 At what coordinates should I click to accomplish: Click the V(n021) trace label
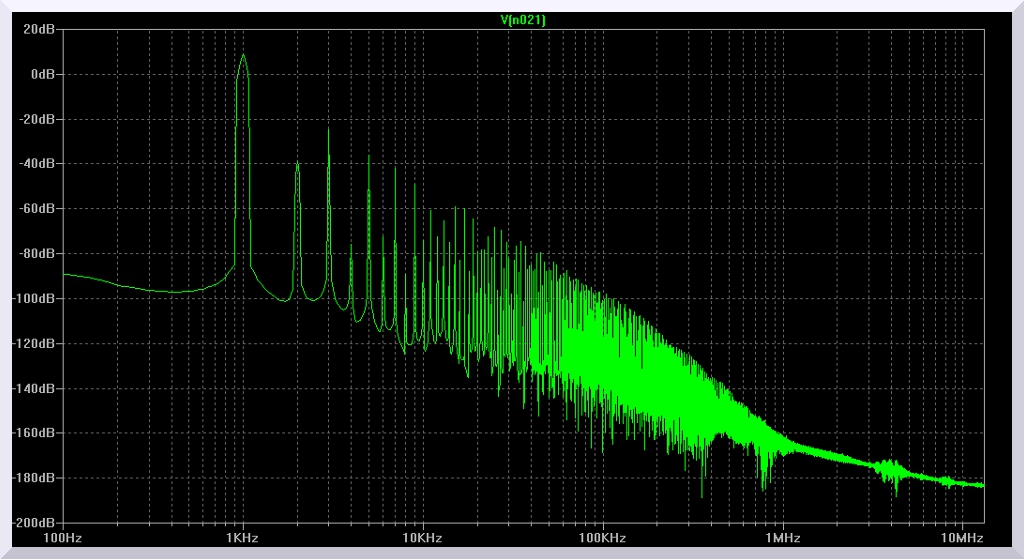pyautogui.click(x=522, y=20)
